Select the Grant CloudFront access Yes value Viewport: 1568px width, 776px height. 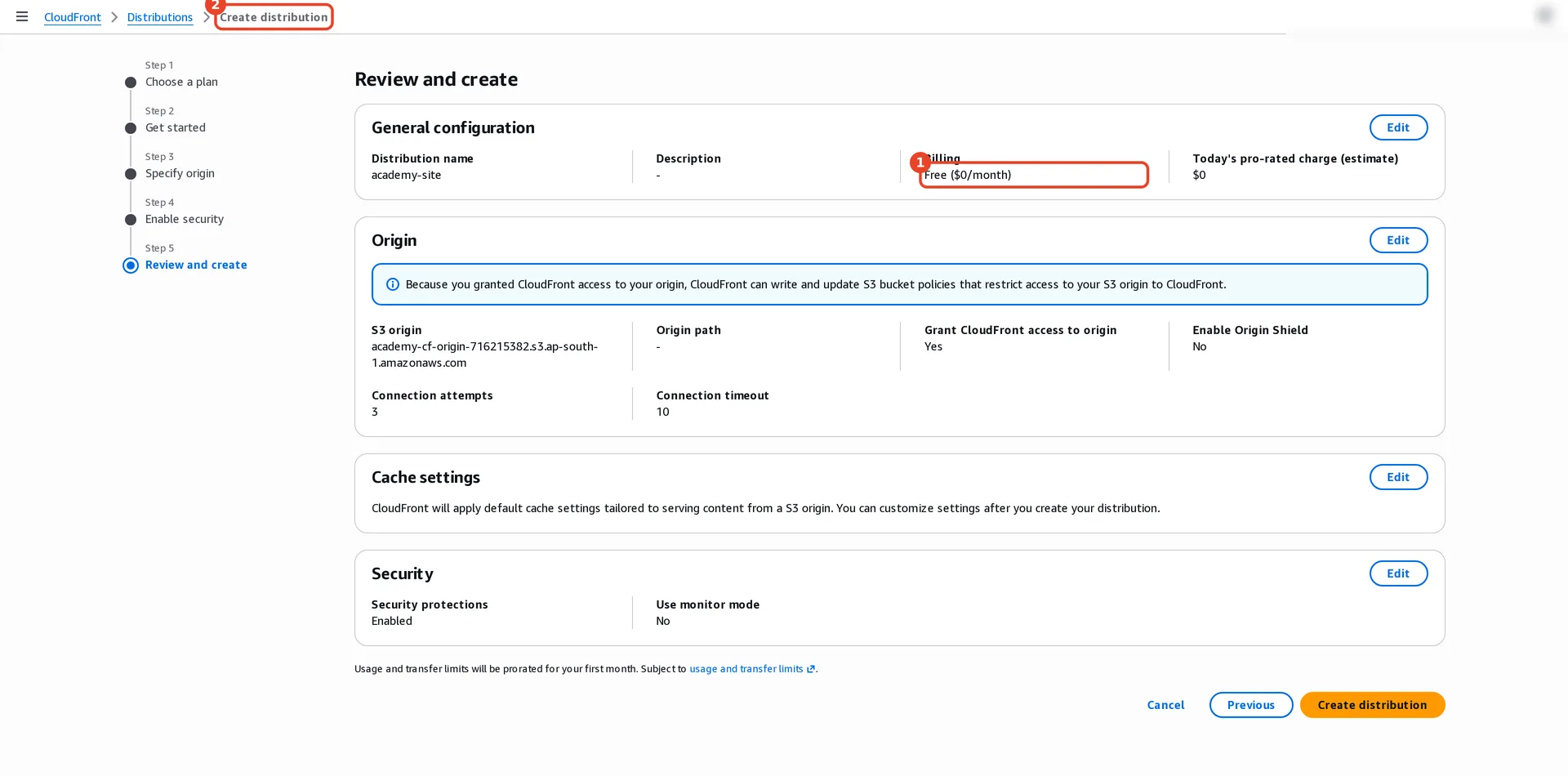click(x=933, y=346)
